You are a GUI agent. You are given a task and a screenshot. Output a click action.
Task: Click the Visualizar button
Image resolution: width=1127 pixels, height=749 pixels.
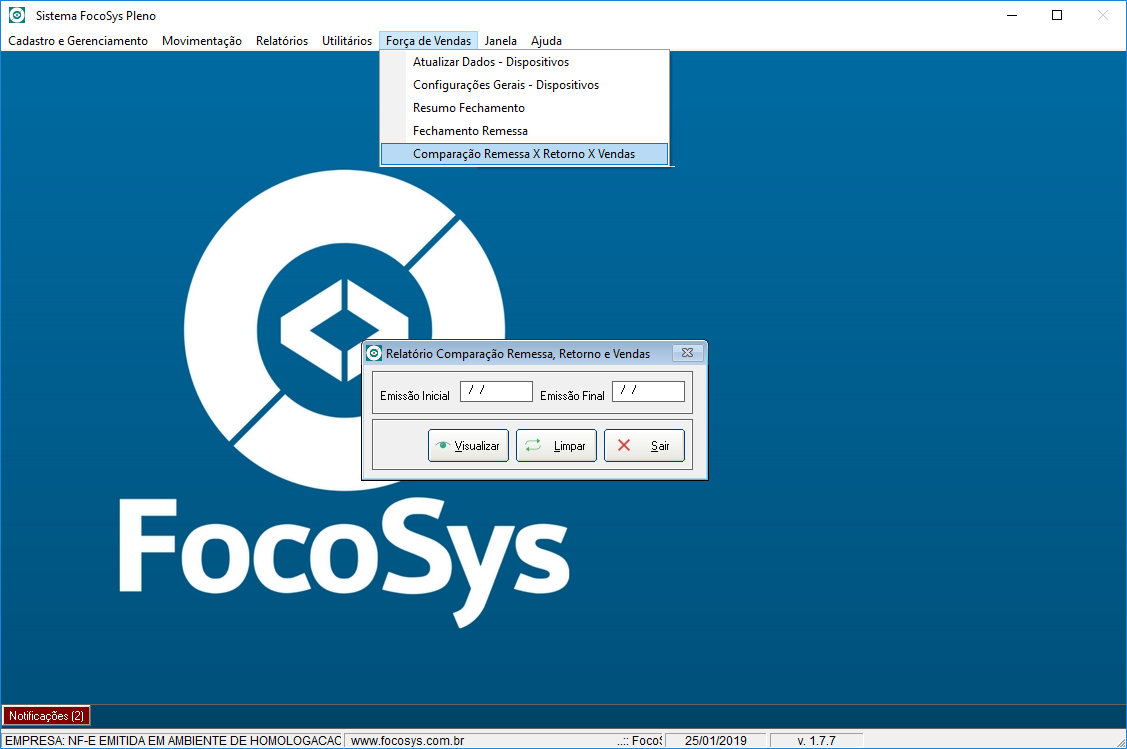(469, 446)
